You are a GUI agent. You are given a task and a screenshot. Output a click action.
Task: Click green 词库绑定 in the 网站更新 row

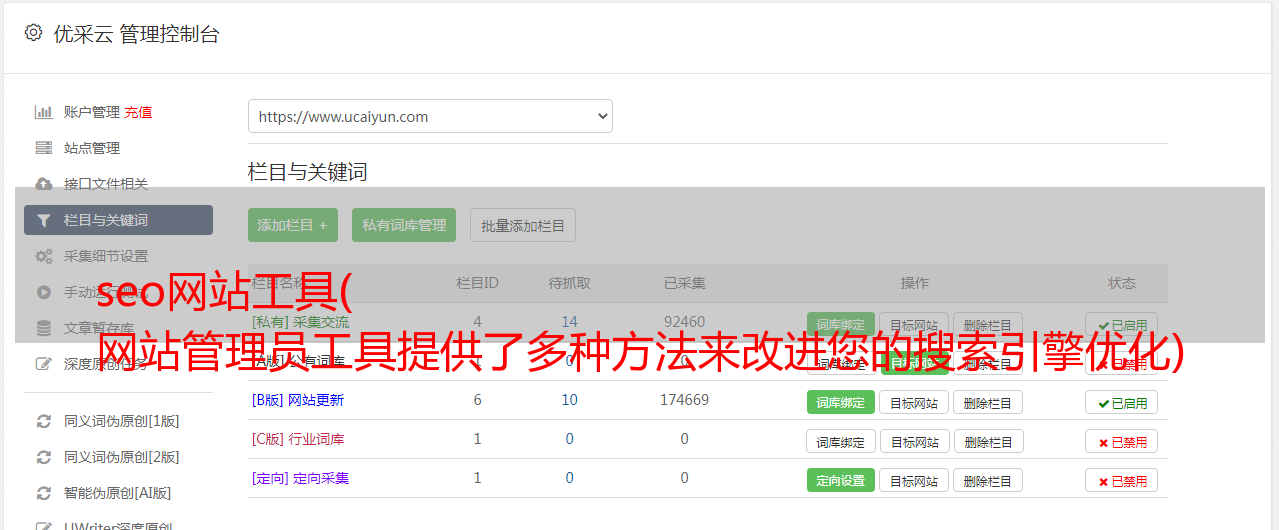(840, 402)
